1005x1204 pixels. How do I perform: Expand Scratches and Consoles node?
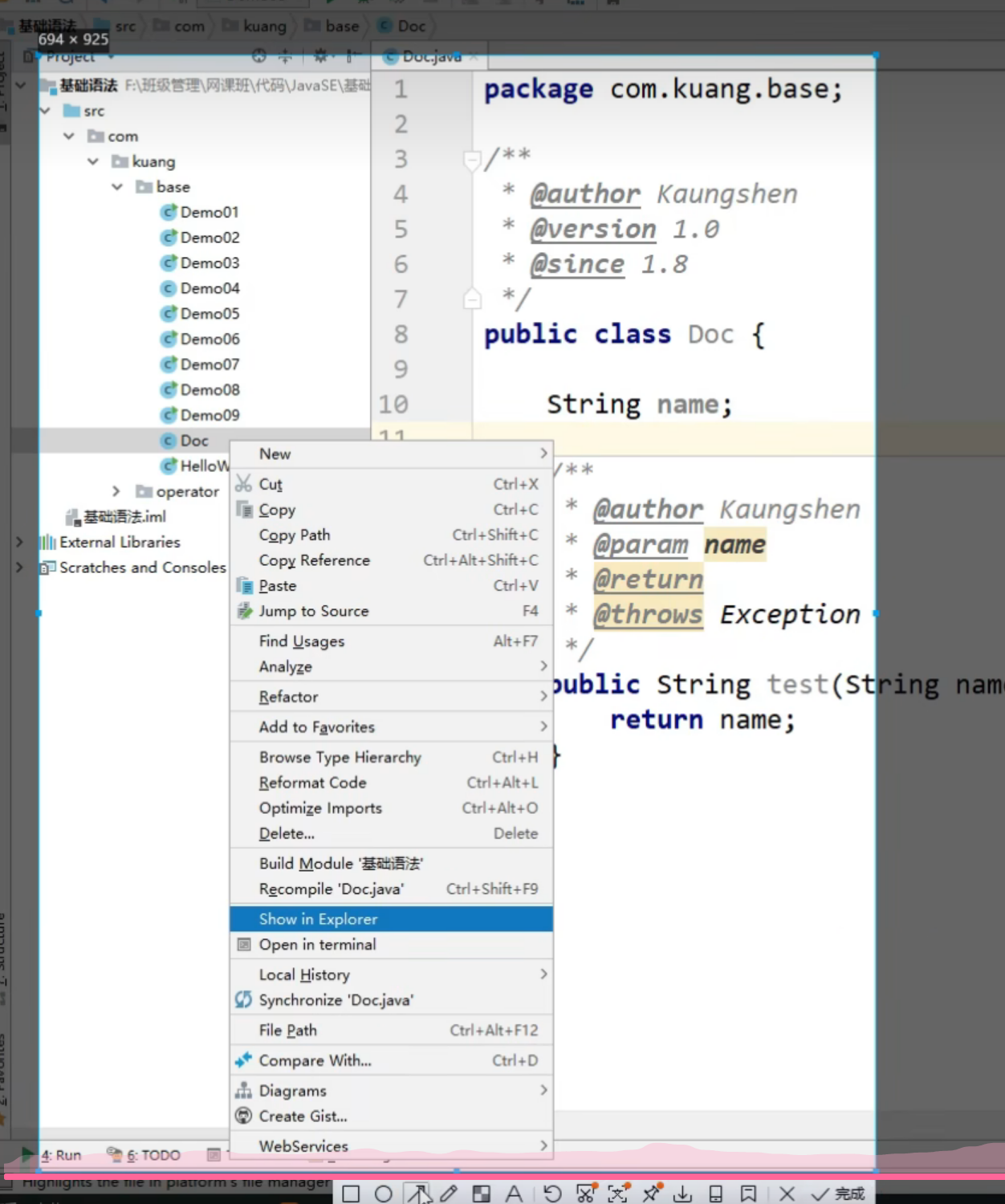tap(20, 567)
